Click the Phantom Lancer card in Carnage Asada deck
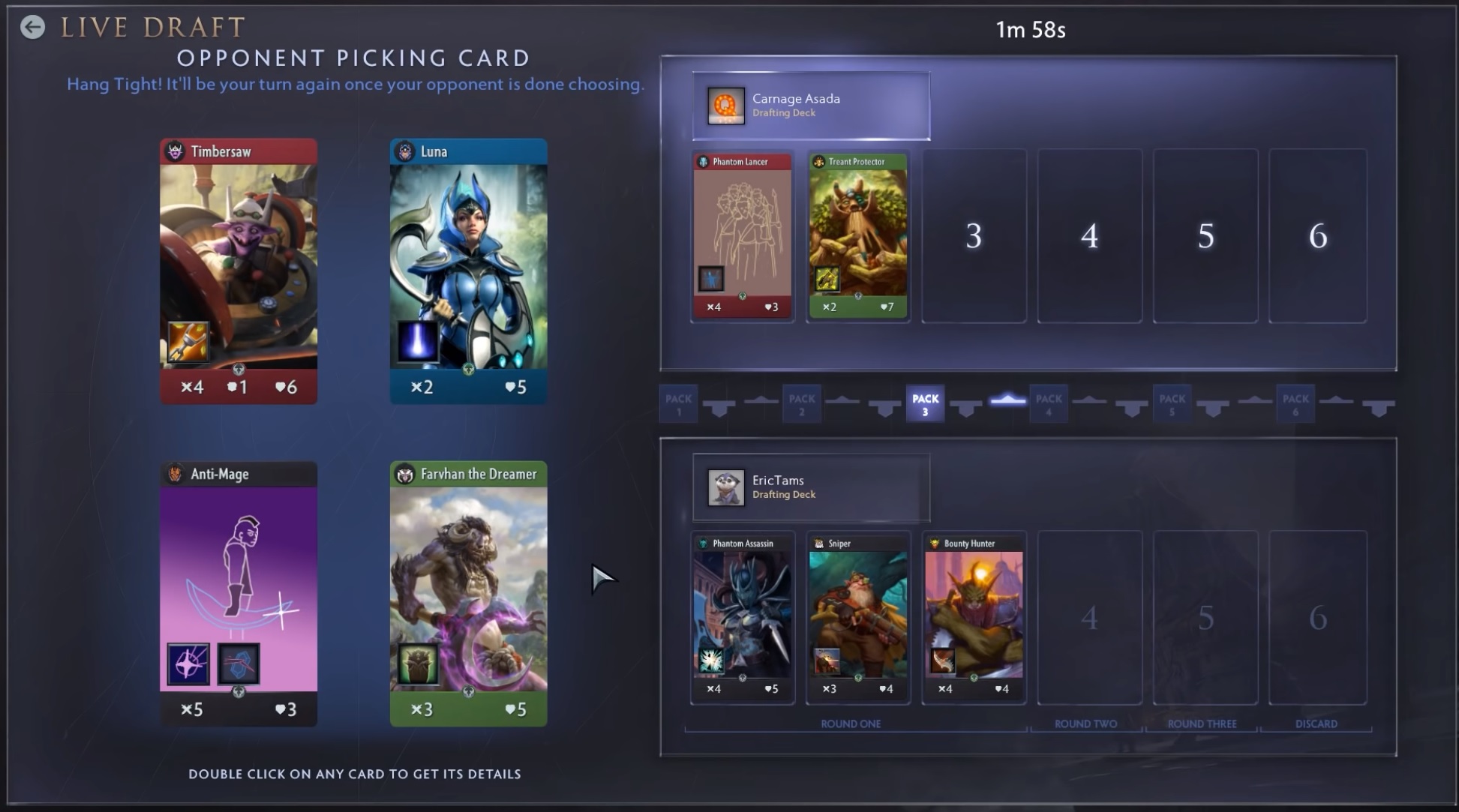This screenshot has width=1459, height=812. click(742, 233)
